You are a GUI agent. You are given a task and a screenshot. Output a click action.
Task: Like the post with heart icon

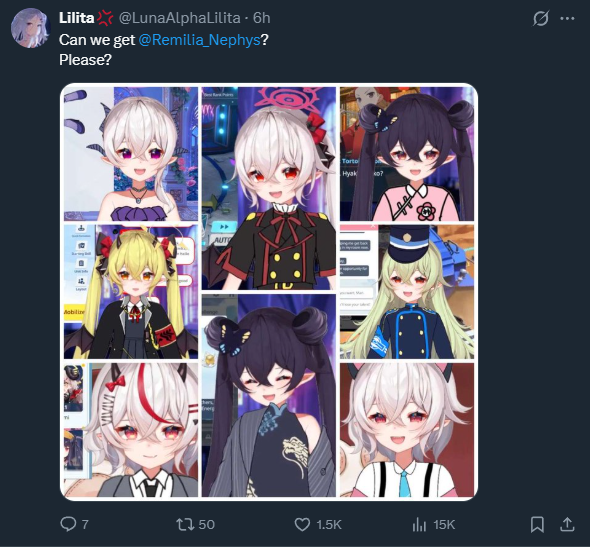(302, 524)
